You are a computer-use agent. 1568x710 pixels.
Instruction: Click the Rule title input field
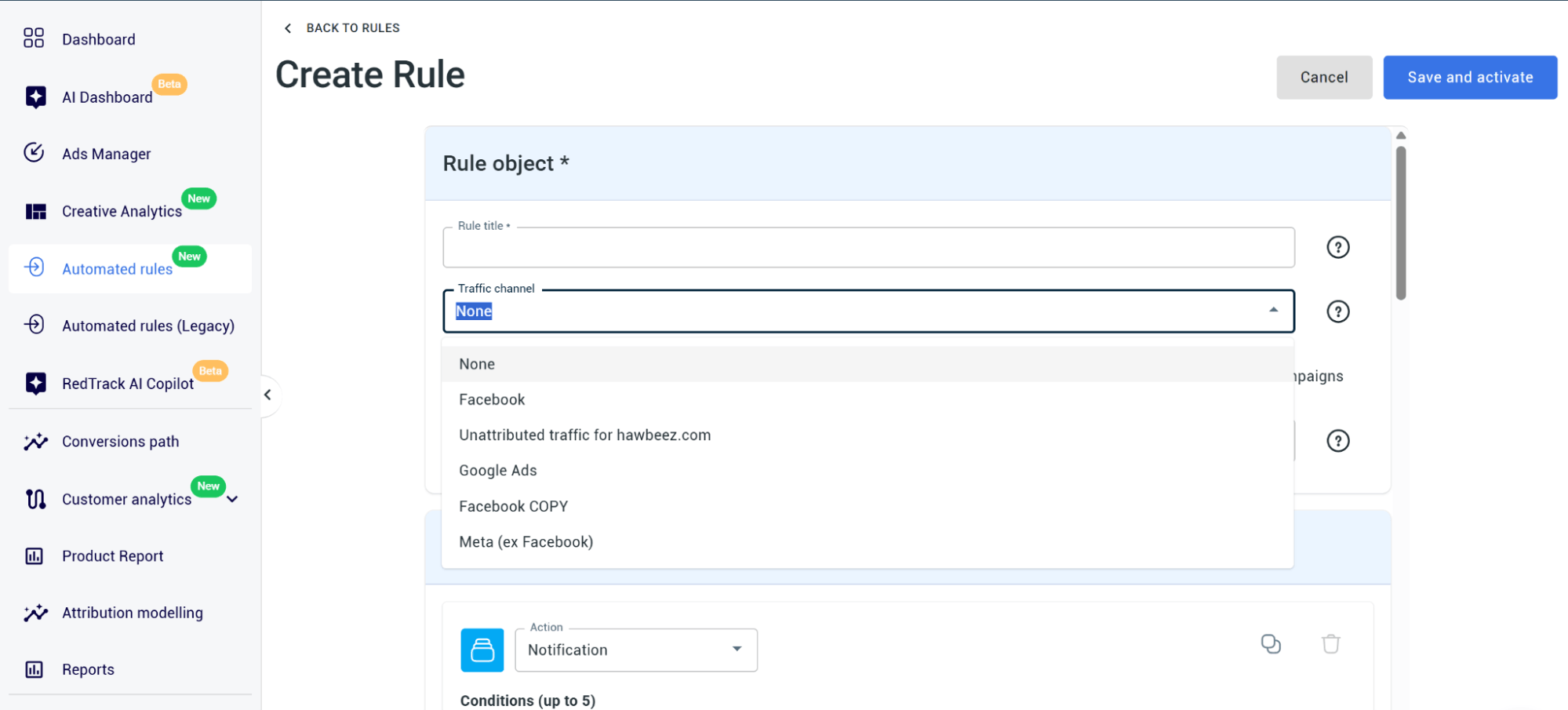click(868, 247)
